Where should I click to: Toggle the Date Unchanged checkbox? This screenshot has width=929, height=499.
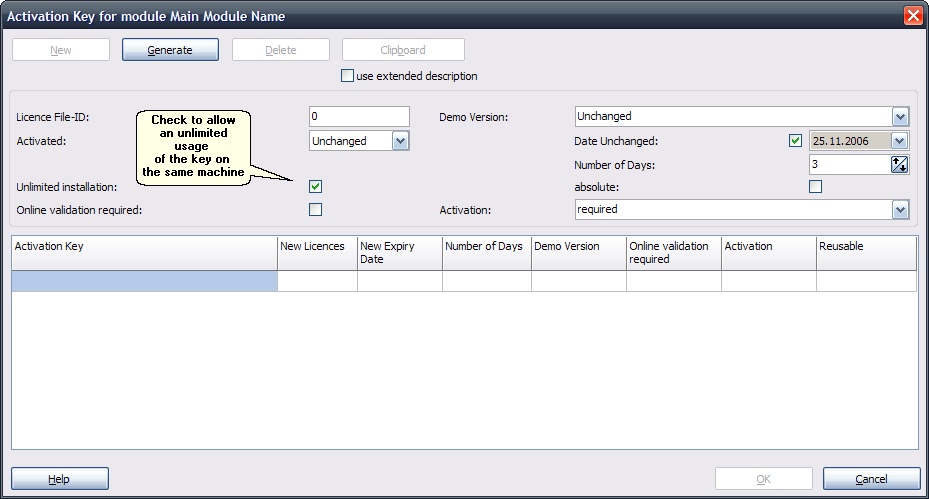click(x=796, y=141)
